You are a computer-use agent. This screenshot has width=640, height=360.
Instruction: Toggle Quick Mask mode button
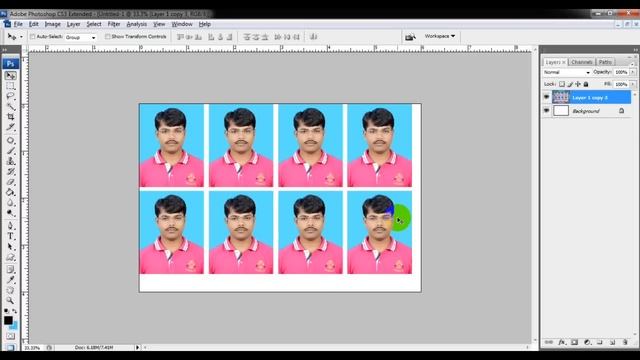(10, 336)
